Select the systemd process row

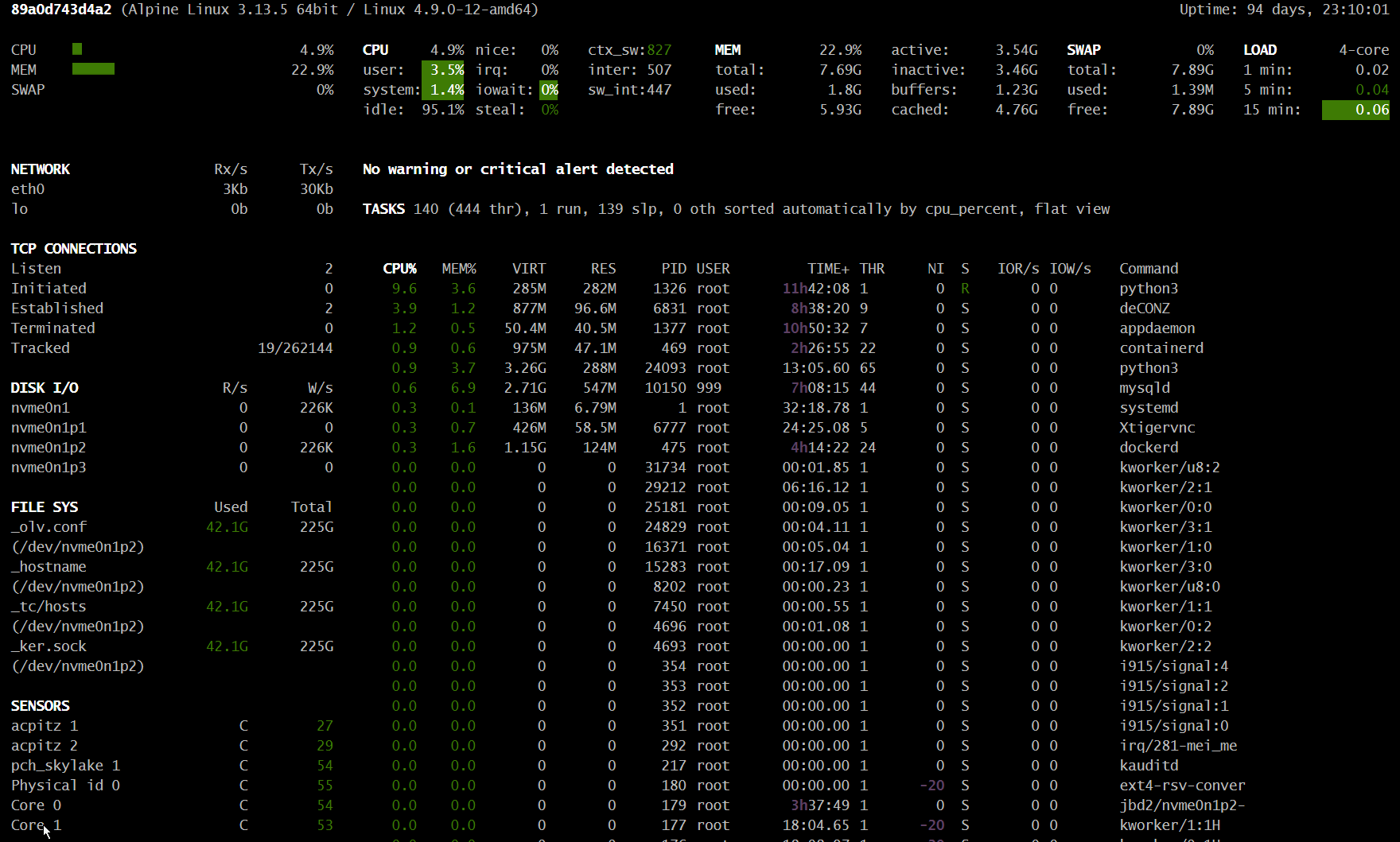click(785, 408)
